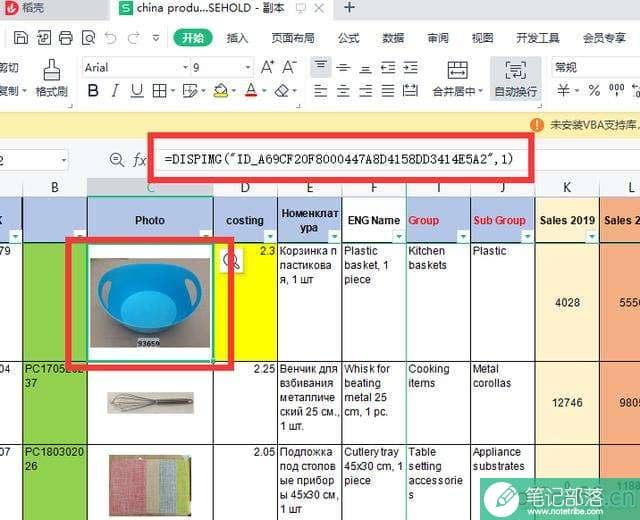Apply currency yen format
The height and width of the screenshot is (520, 640).
pos(564,90)
